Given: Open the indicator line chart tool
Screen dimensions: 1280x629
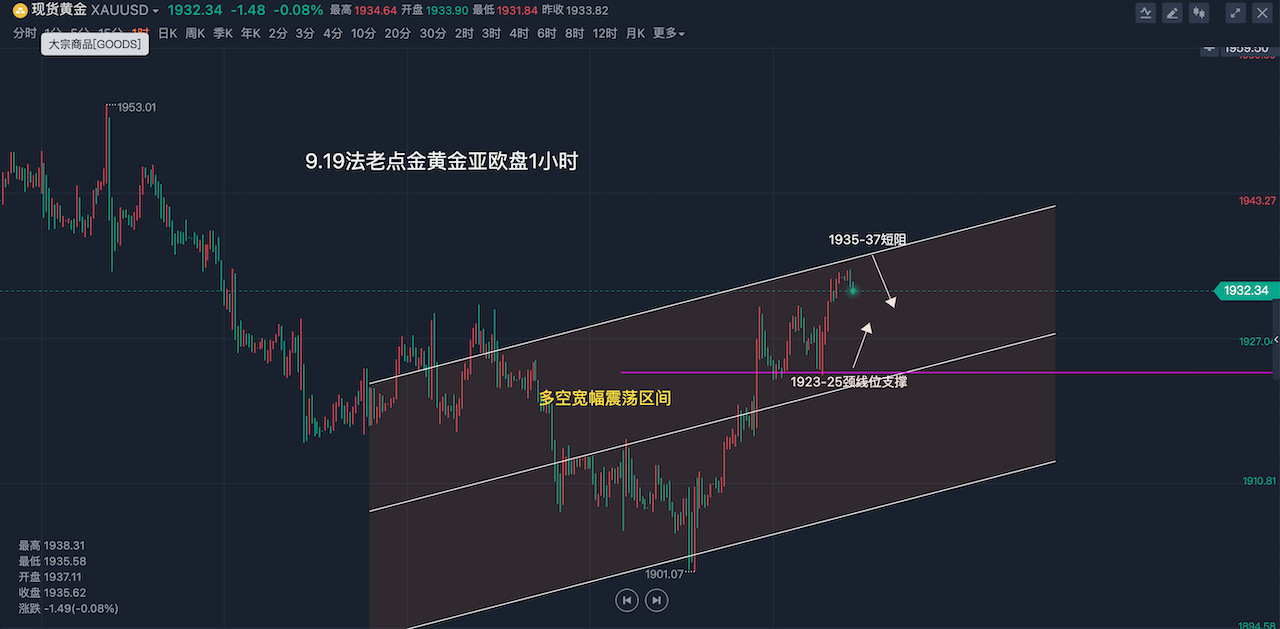Looking at the screenshot, I should 1146,13.
